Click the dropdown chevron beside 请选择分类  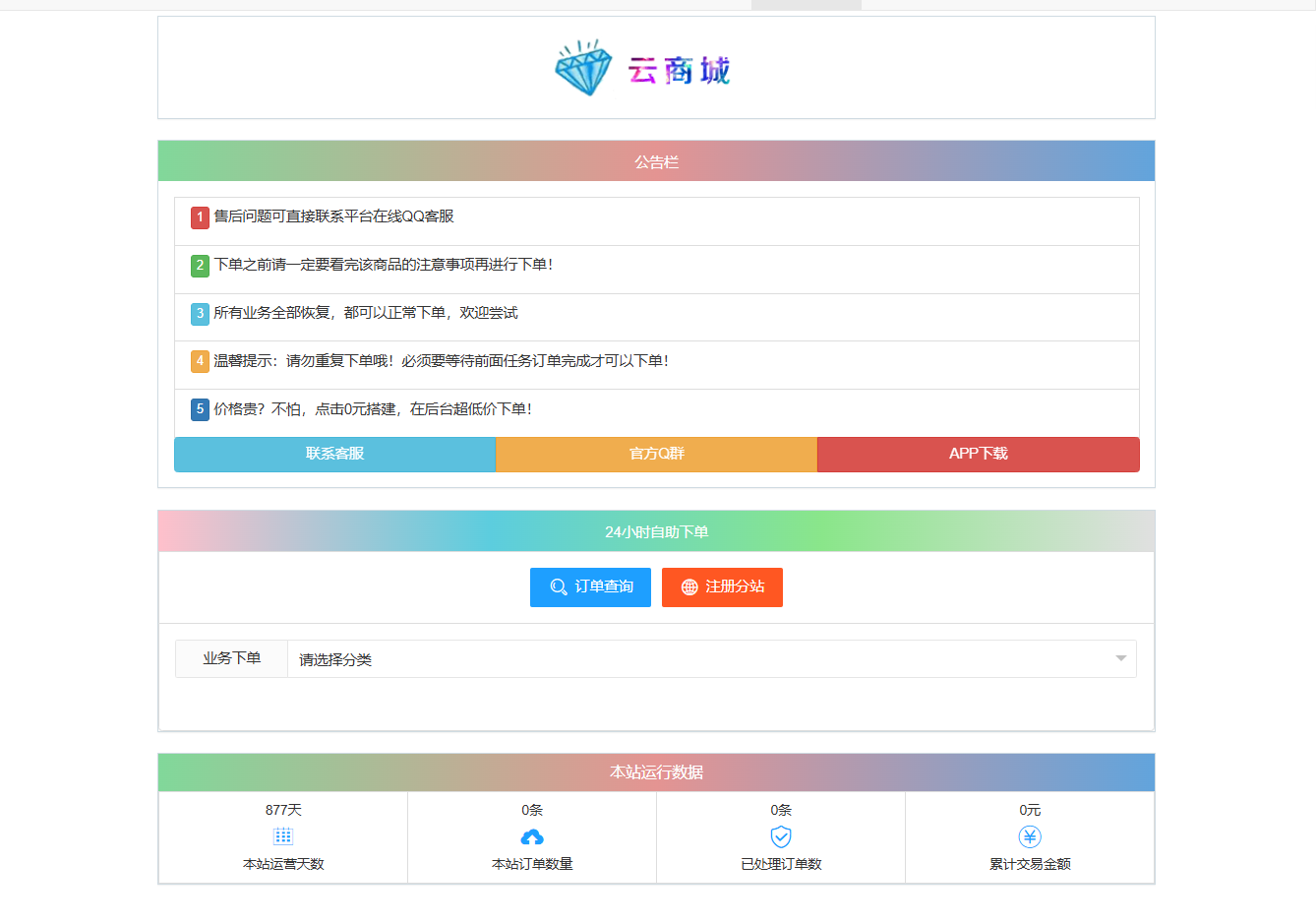pyautogui.click(x=1120, y=658)
